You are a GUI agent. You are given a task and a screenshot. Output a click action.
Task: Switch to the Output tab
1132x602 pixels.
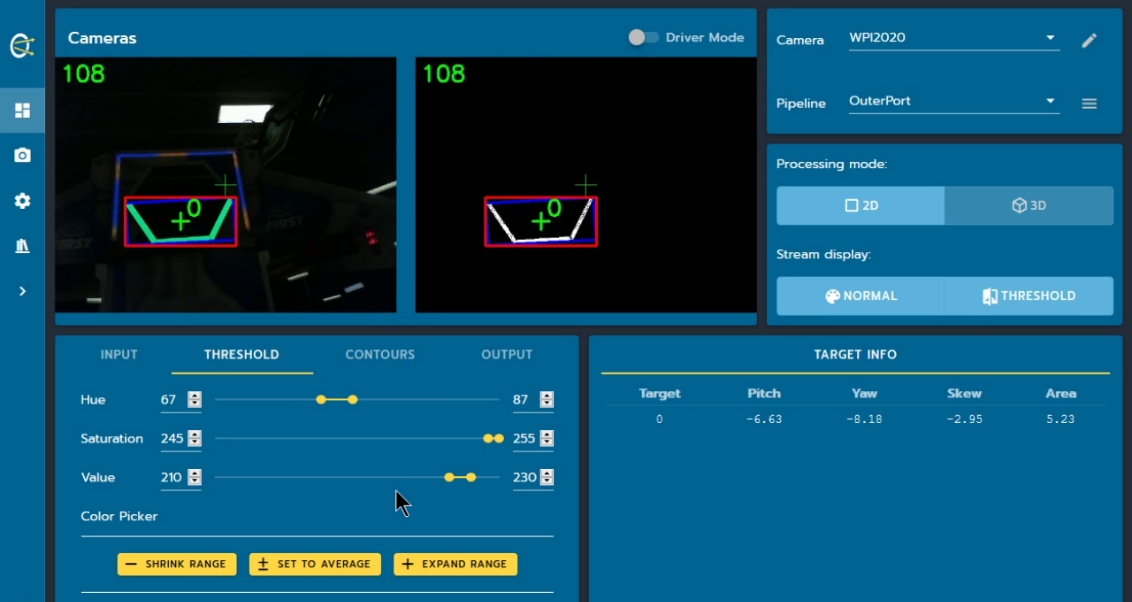[507, 354]
